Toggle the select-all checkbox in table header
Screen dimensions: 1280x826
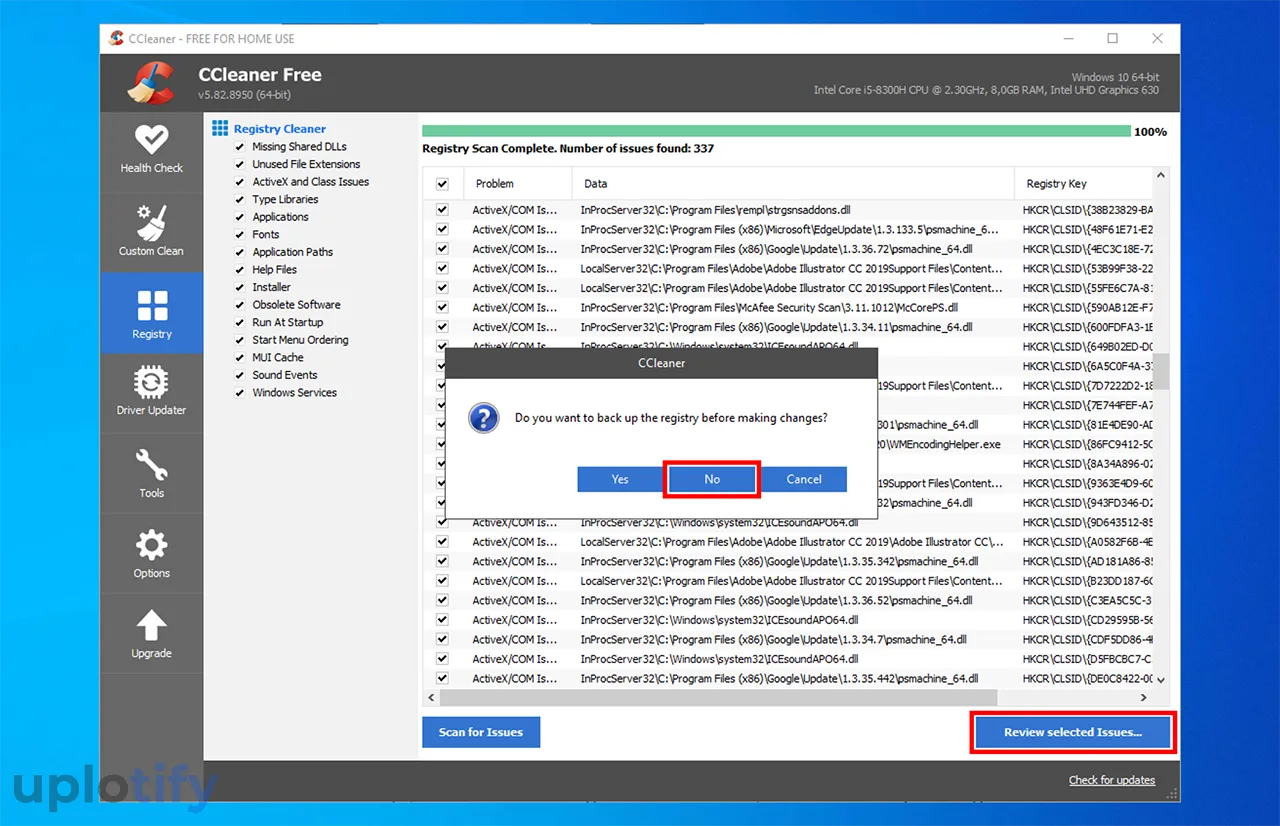443,184
